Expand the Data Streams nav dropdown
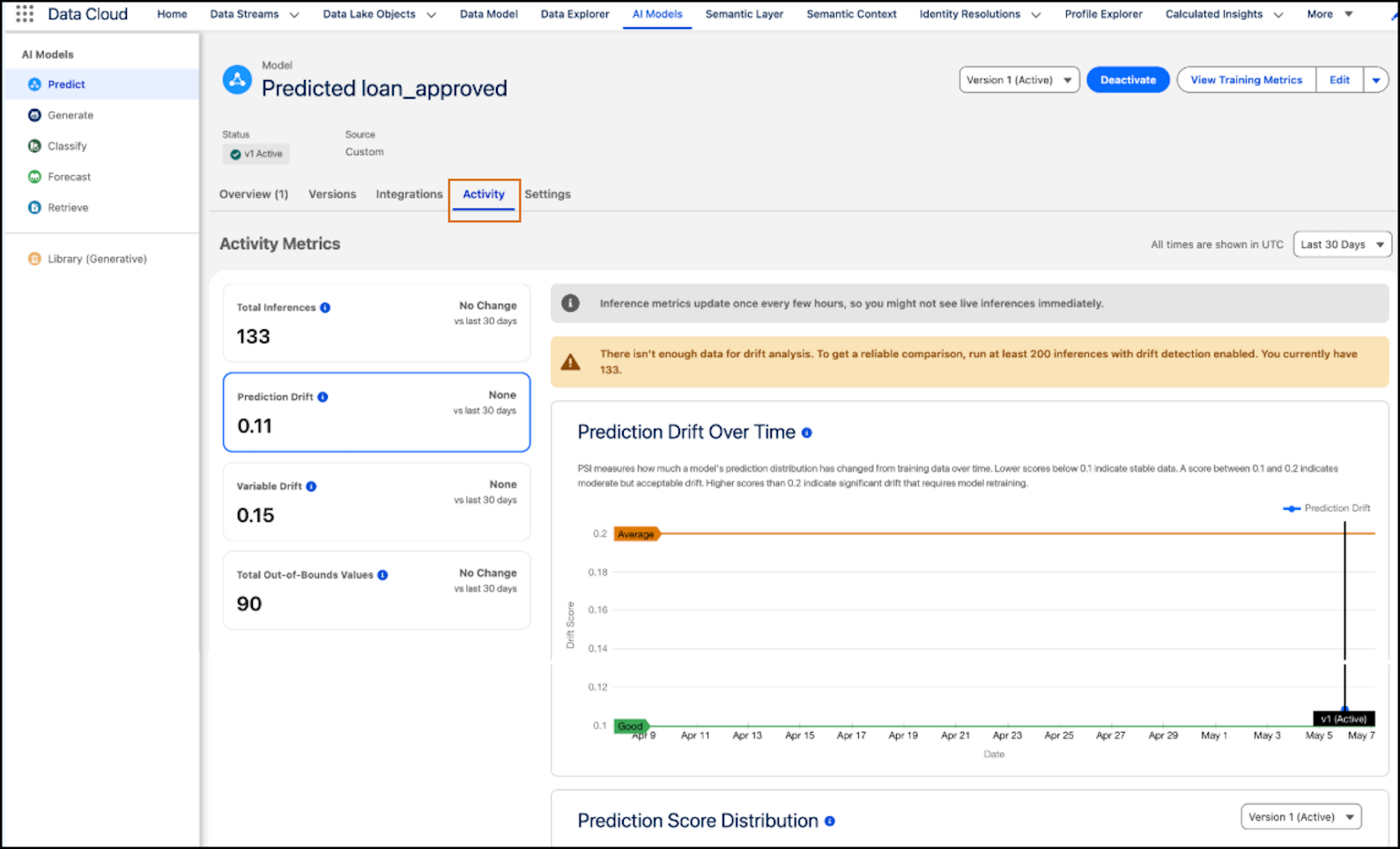 point(294,14)
